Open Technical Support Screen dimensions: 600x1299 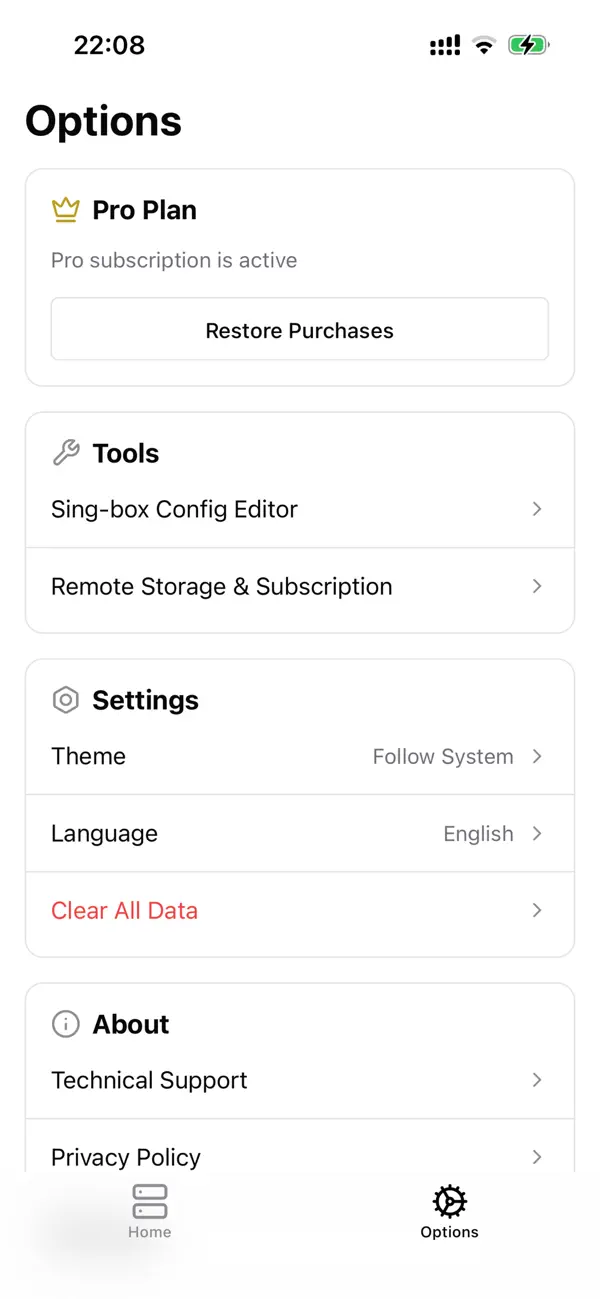click(x=149, y=1080)
